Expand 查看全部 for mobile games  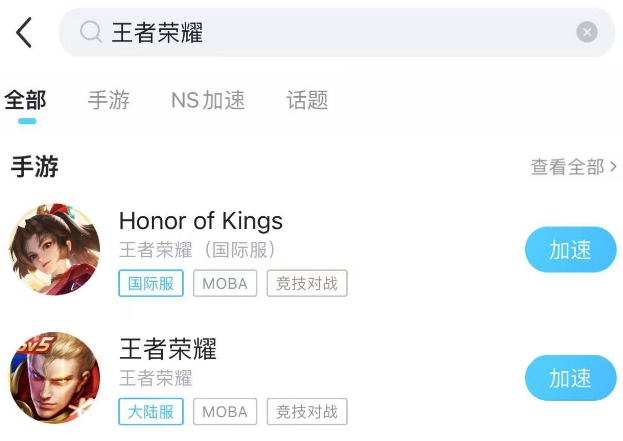(x=573, y=167)
